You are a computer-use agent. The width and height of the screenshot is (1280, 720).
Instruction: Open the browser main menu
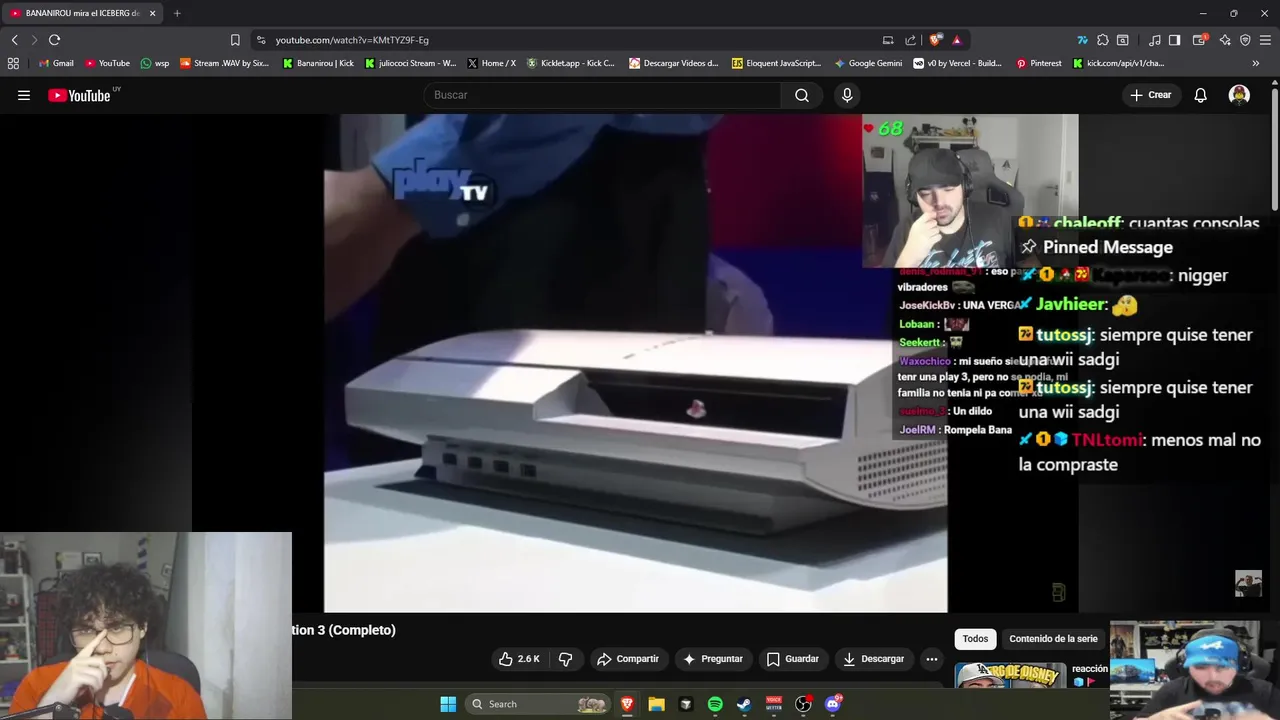pos(1267,40)
